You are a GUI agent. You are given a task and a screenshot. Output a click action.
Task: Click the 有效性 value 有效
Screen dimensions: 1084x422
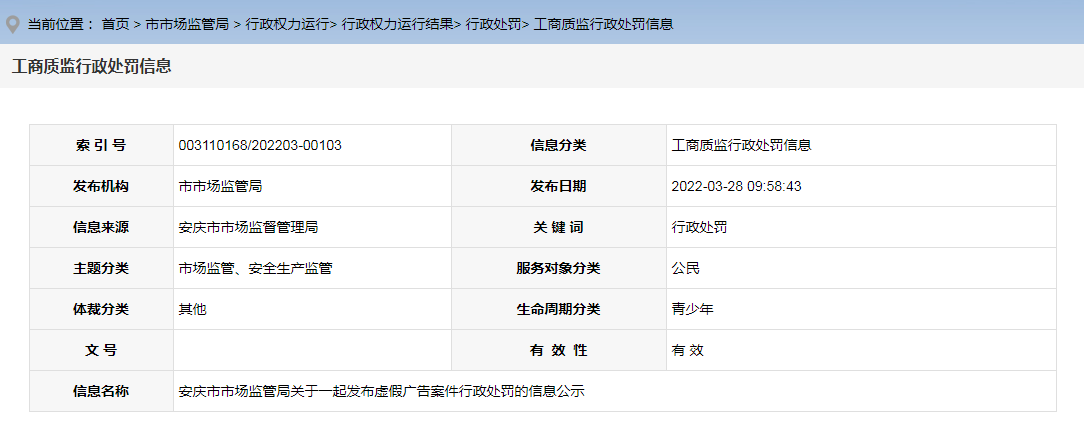pyautogui.click(x=686, y=350)
